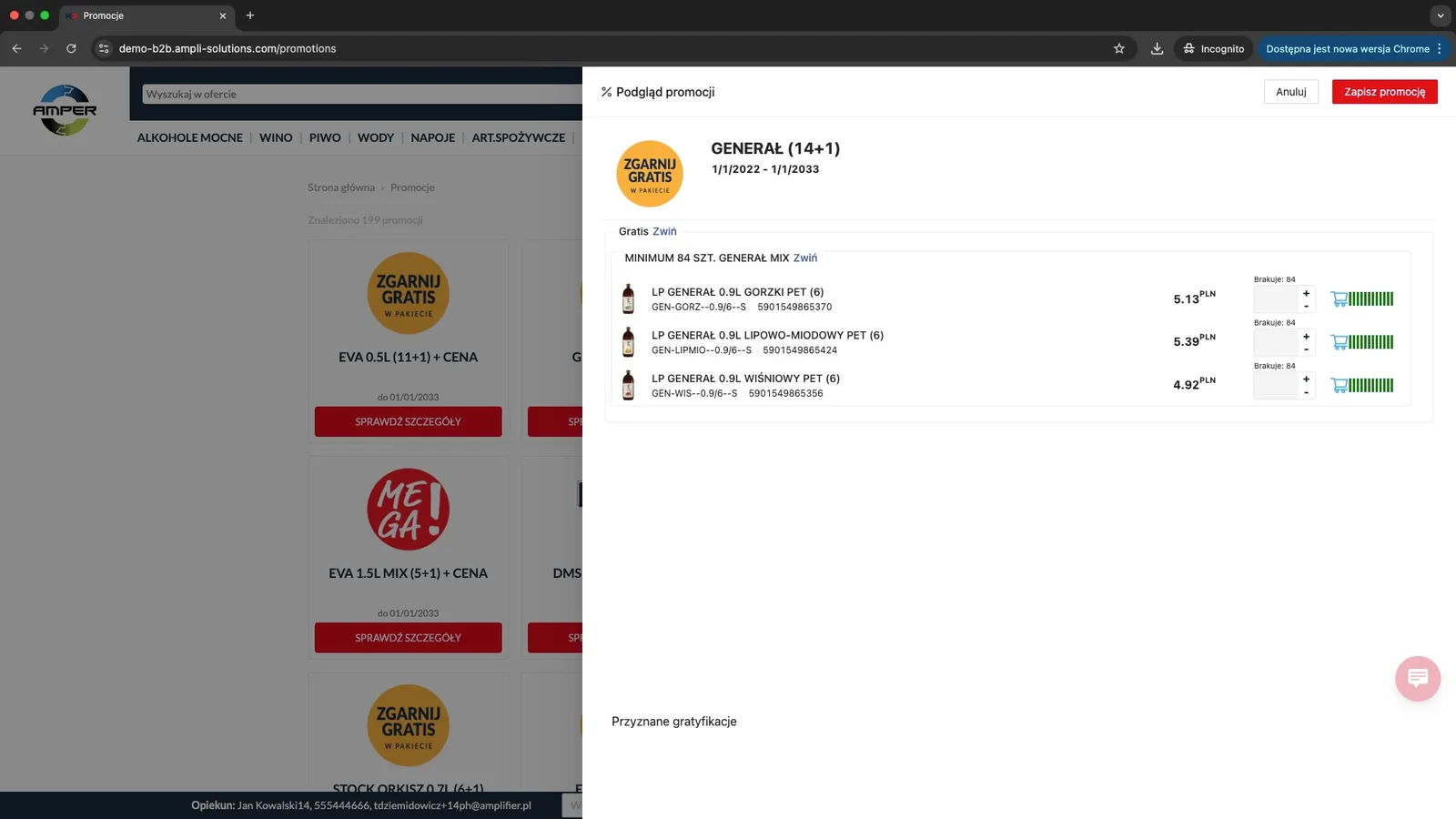Decrease quantity for GENERAŁ GORZKI PET
1456x819 pixels.
tap(1306, 306)
